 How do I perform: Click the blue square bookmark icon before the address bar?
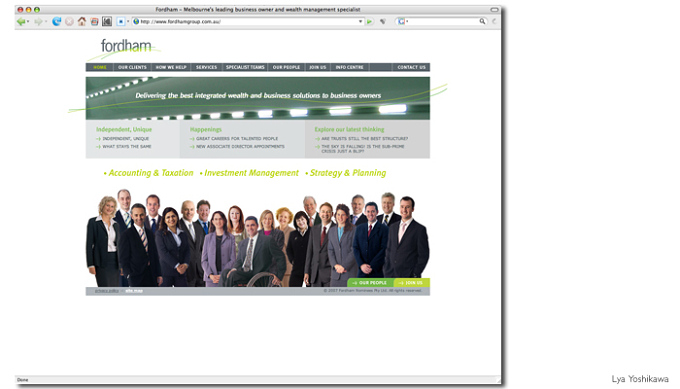pos(121,21)
